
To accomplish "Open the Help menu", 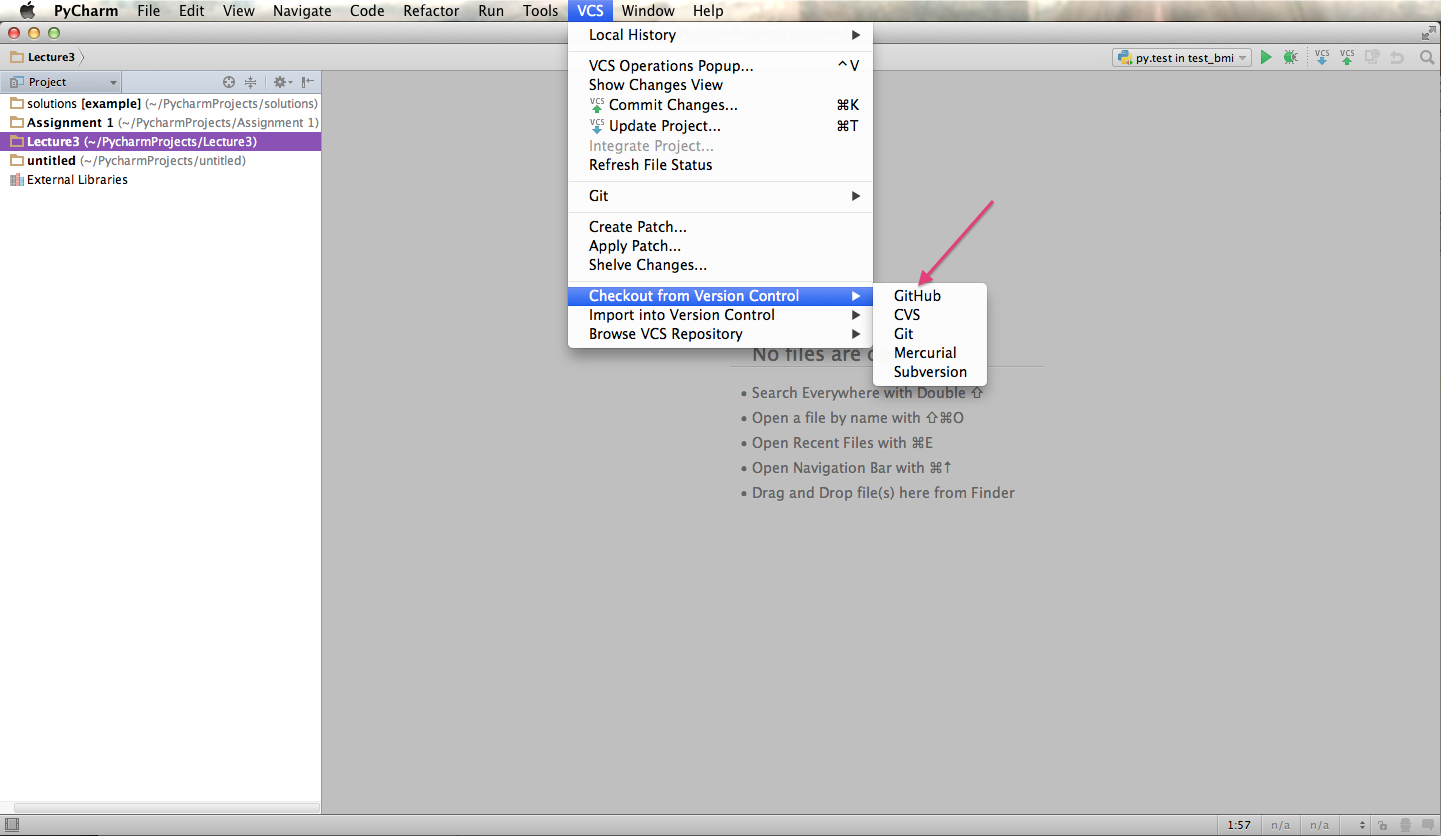I will 708,11.
